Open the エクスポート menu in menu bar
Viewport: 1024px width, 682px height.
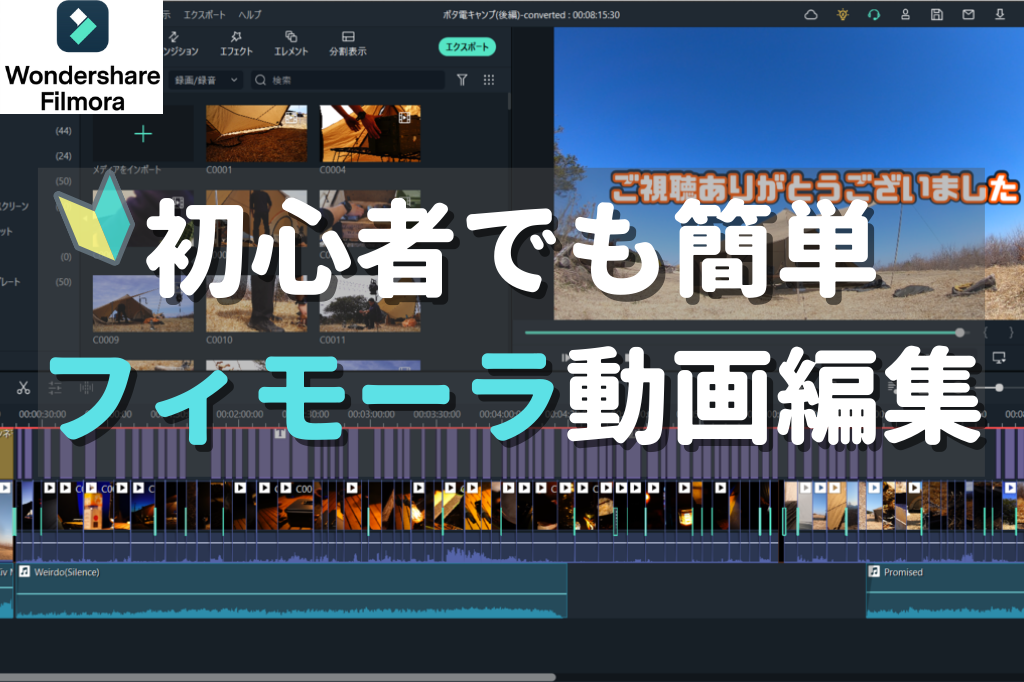point(204,14)
